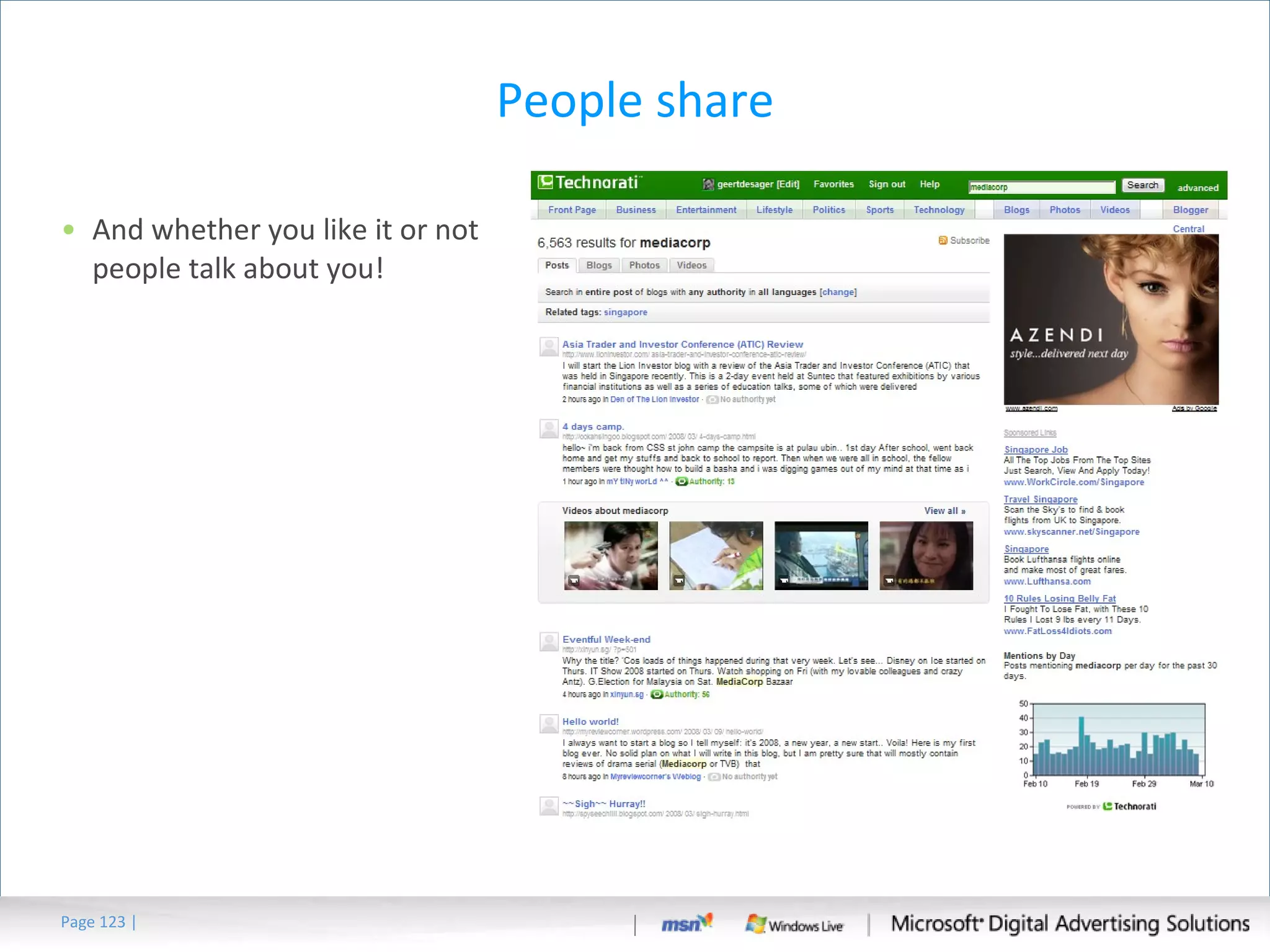Click the Sign out link

887,184
